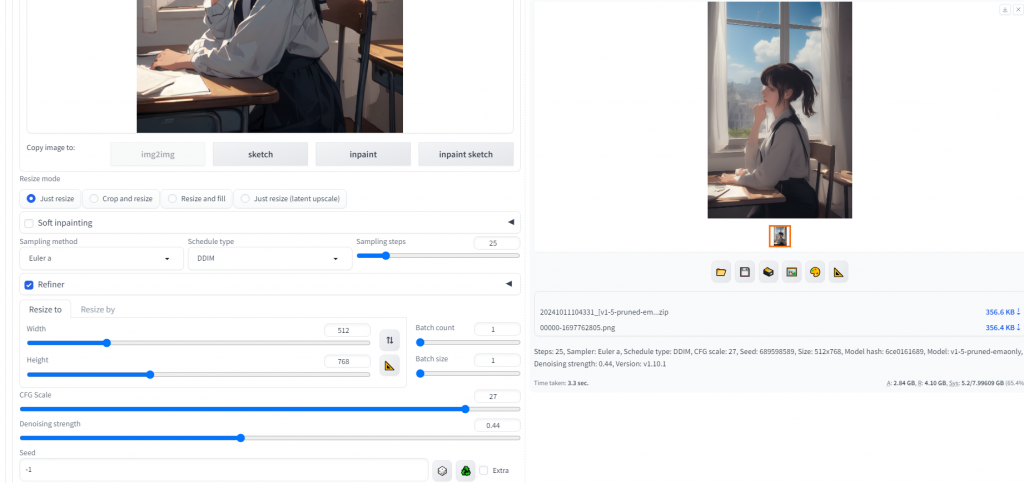
Task: Click the Denoising strength slider handle
Action: pos(240,438)
